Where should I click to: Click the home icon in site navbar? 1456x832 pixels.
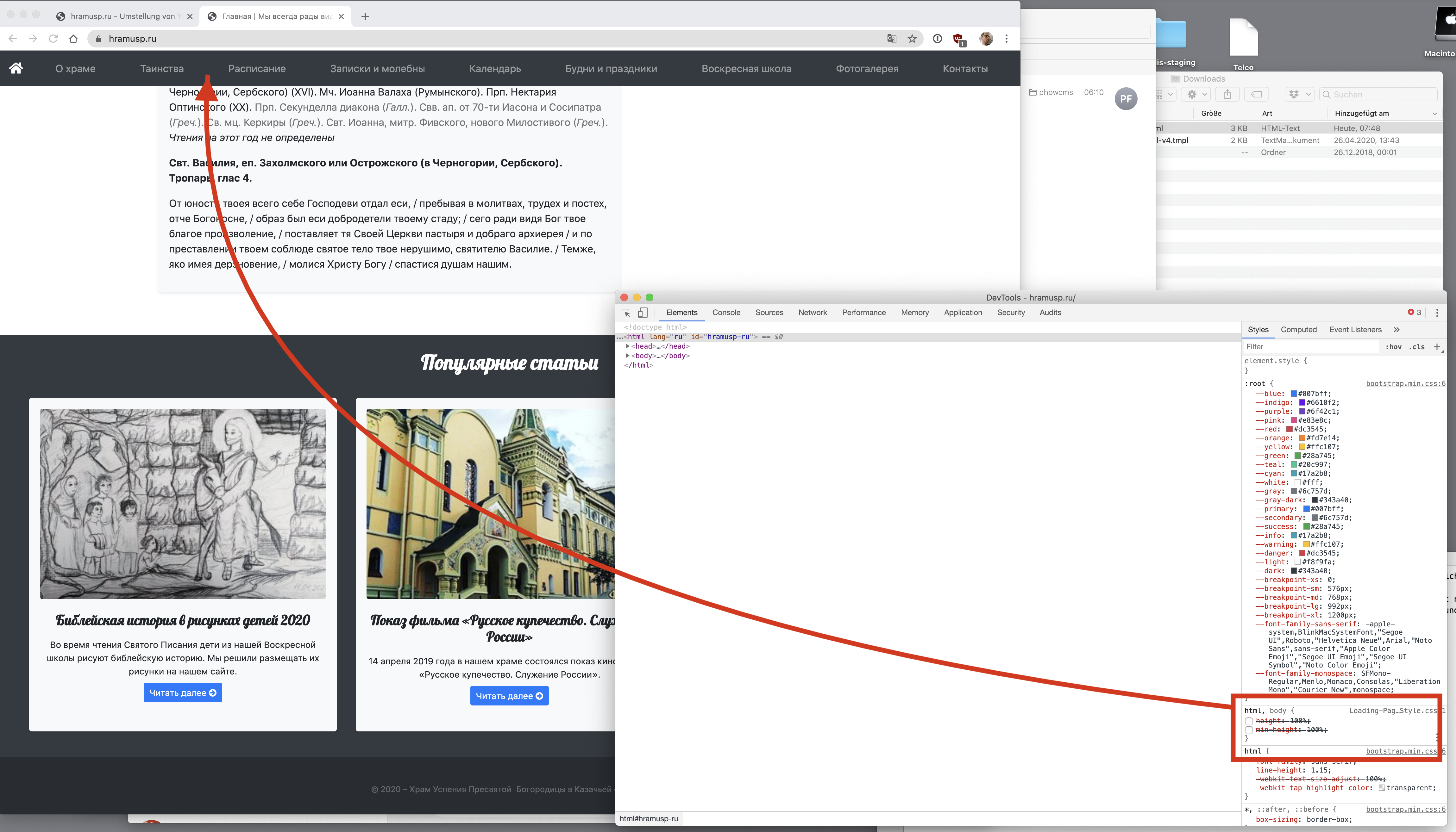point(16,68)
